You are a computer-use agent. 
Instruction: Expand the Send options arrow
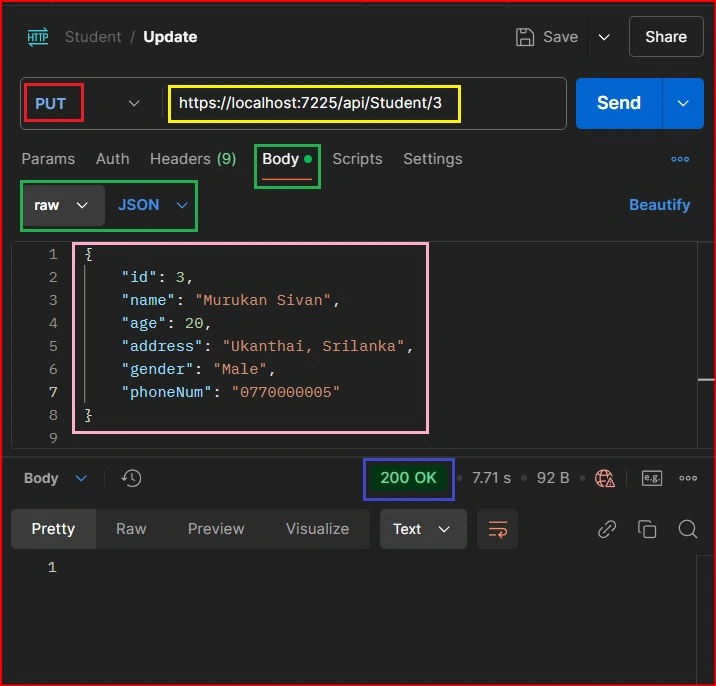(x=683, y=103)
